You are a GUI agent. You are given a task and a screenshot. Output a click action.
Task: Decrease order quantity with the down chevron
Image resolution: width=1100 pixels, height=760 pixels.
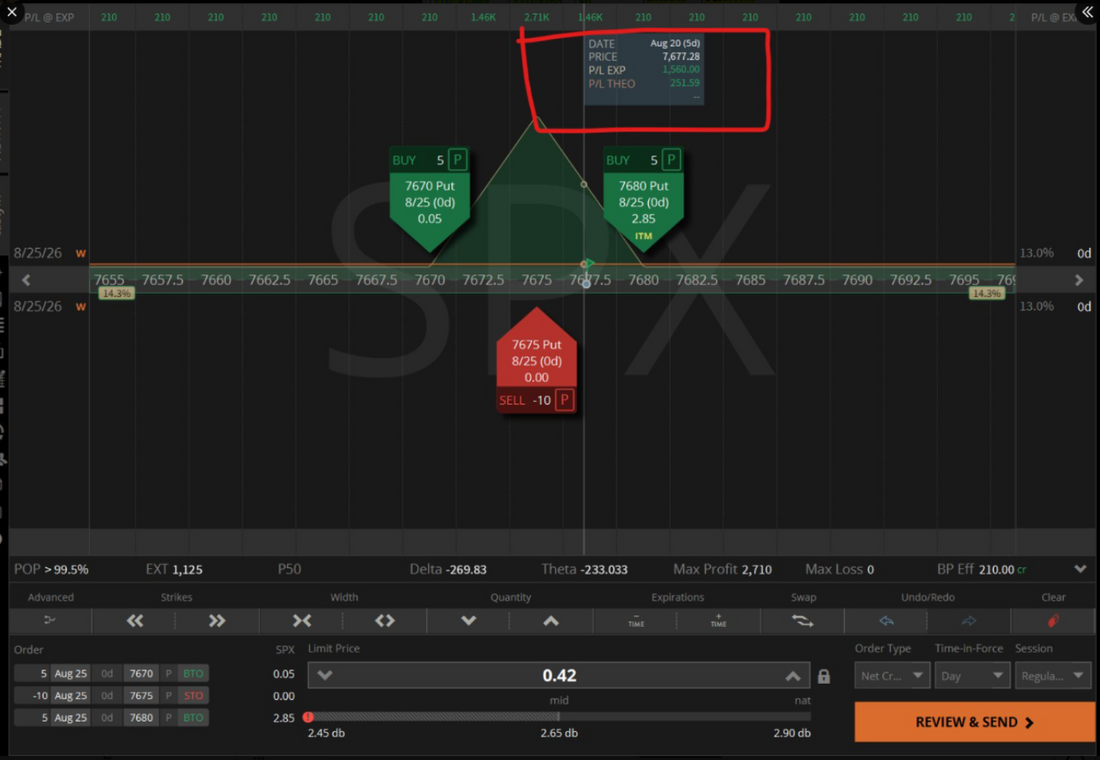[468, 620]
